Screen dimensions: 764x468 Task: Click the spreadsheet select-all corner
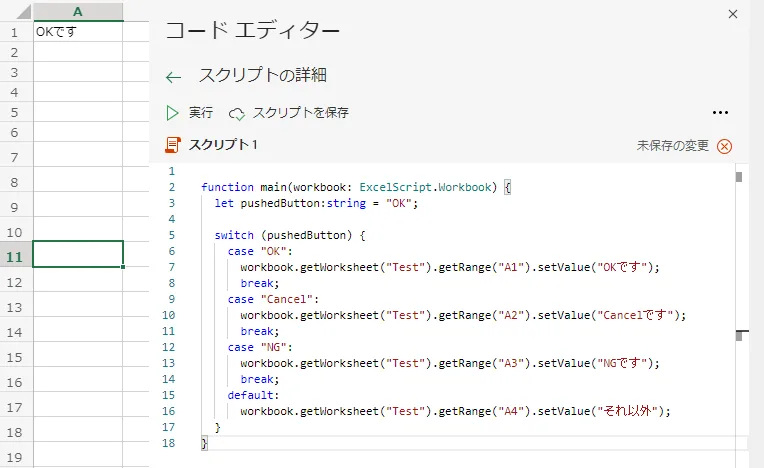click(15, 11)
